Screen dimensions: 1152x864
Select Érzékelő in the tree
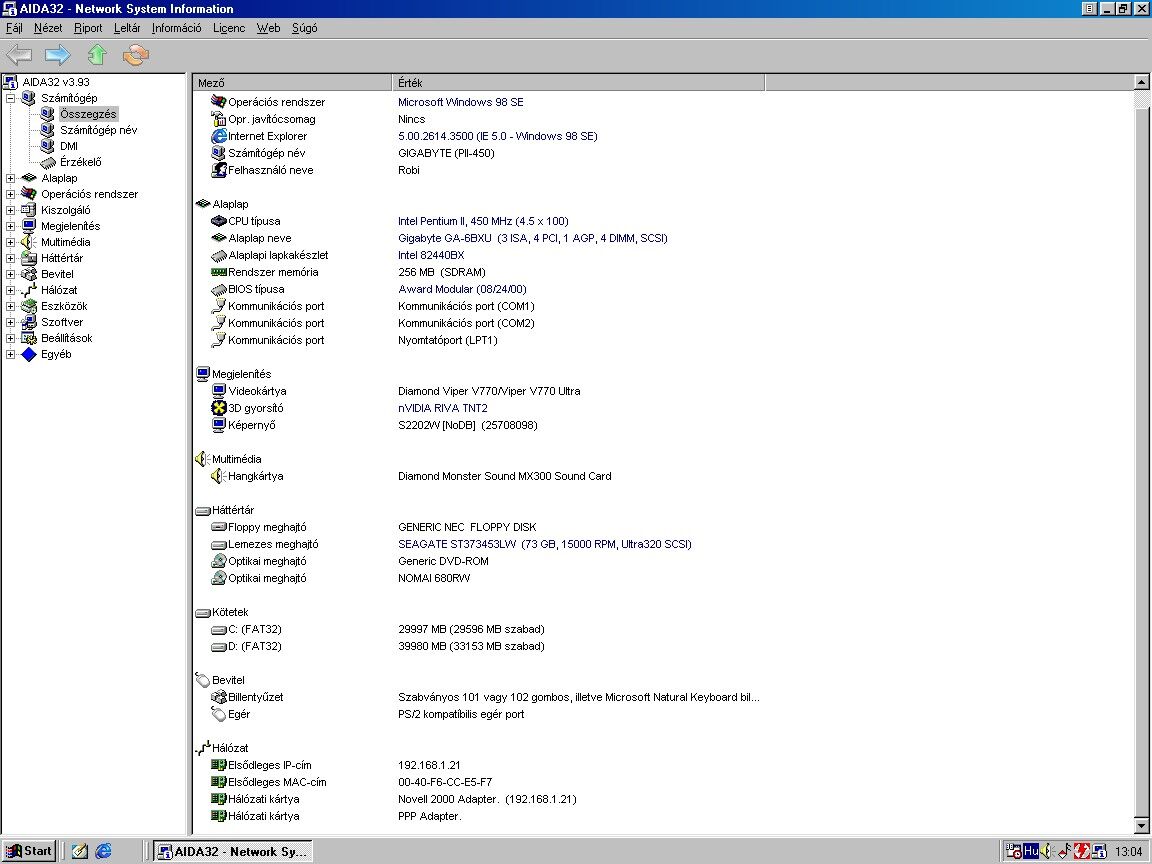pos(81,162)
